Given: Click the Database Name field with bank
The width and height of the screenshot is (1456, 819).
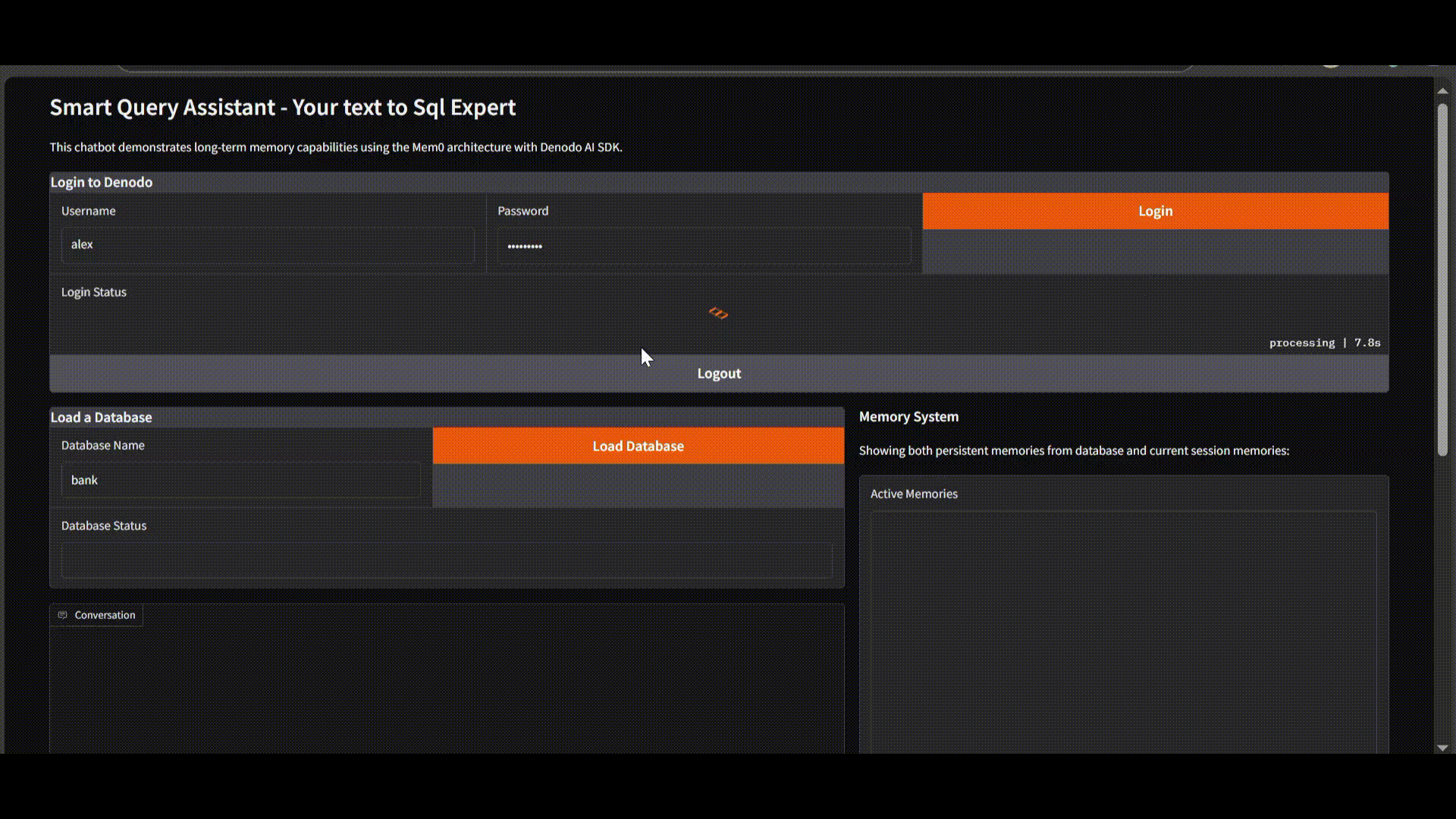Looking at the screenshot, I should [x=240, y=480].
